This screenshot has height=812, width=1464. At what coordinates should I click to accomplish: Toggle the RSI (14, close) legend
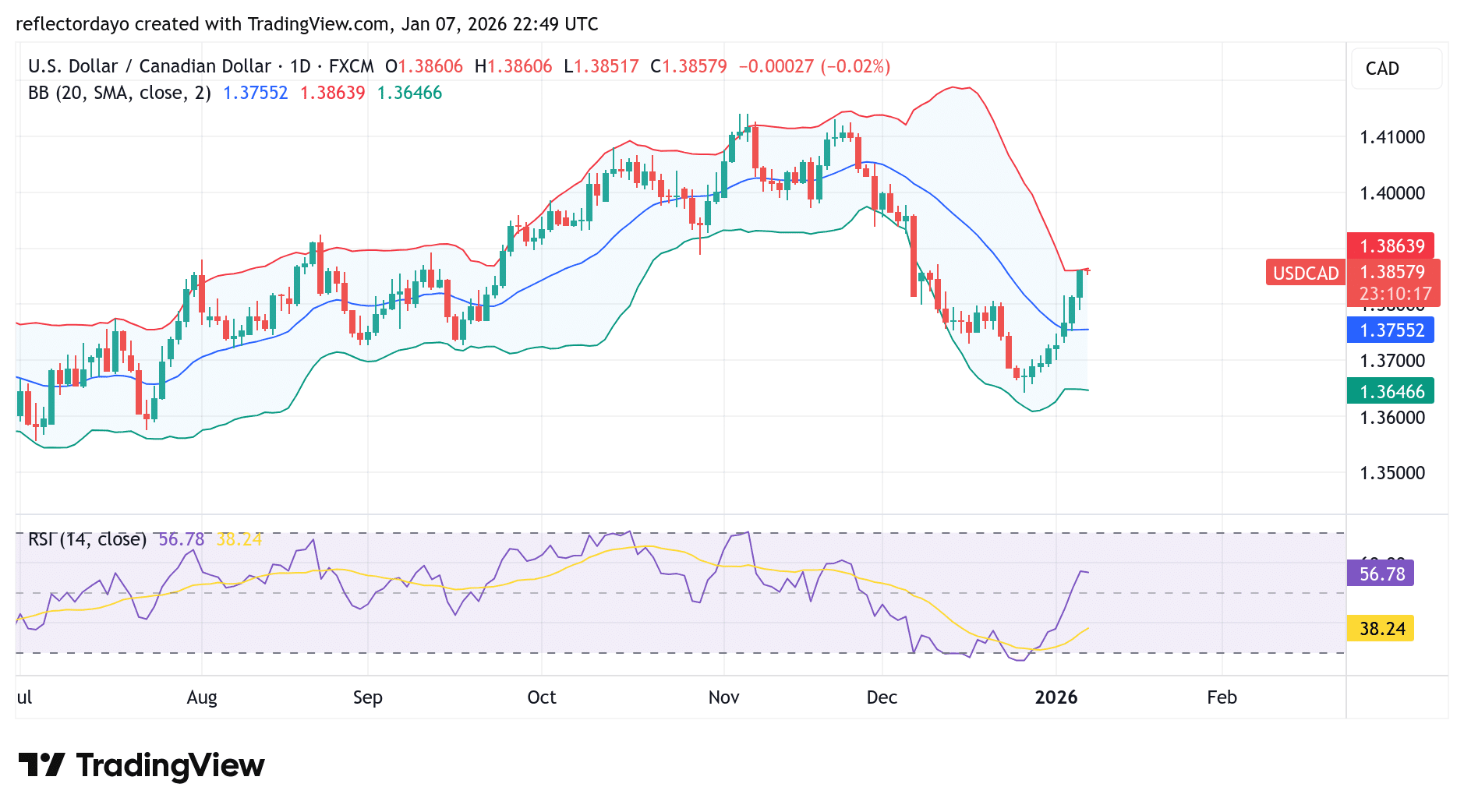pyautogui.click(x=87, y=538)
